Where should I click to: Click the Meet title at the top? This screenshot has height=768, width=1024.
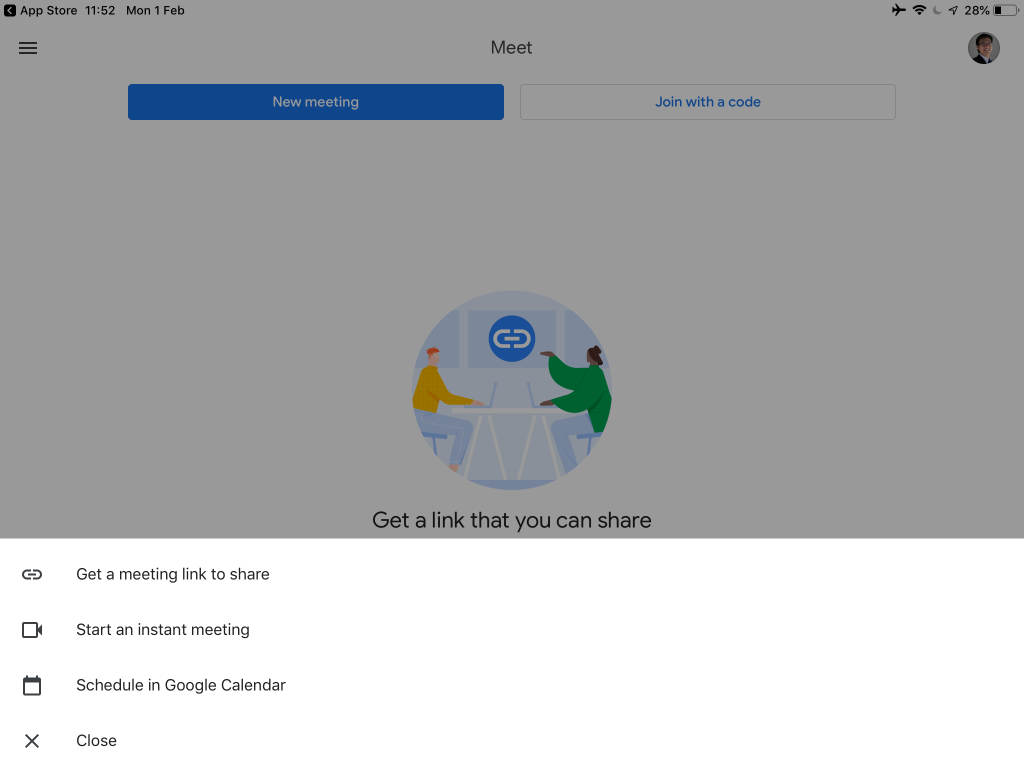click(x=511, y=47)
